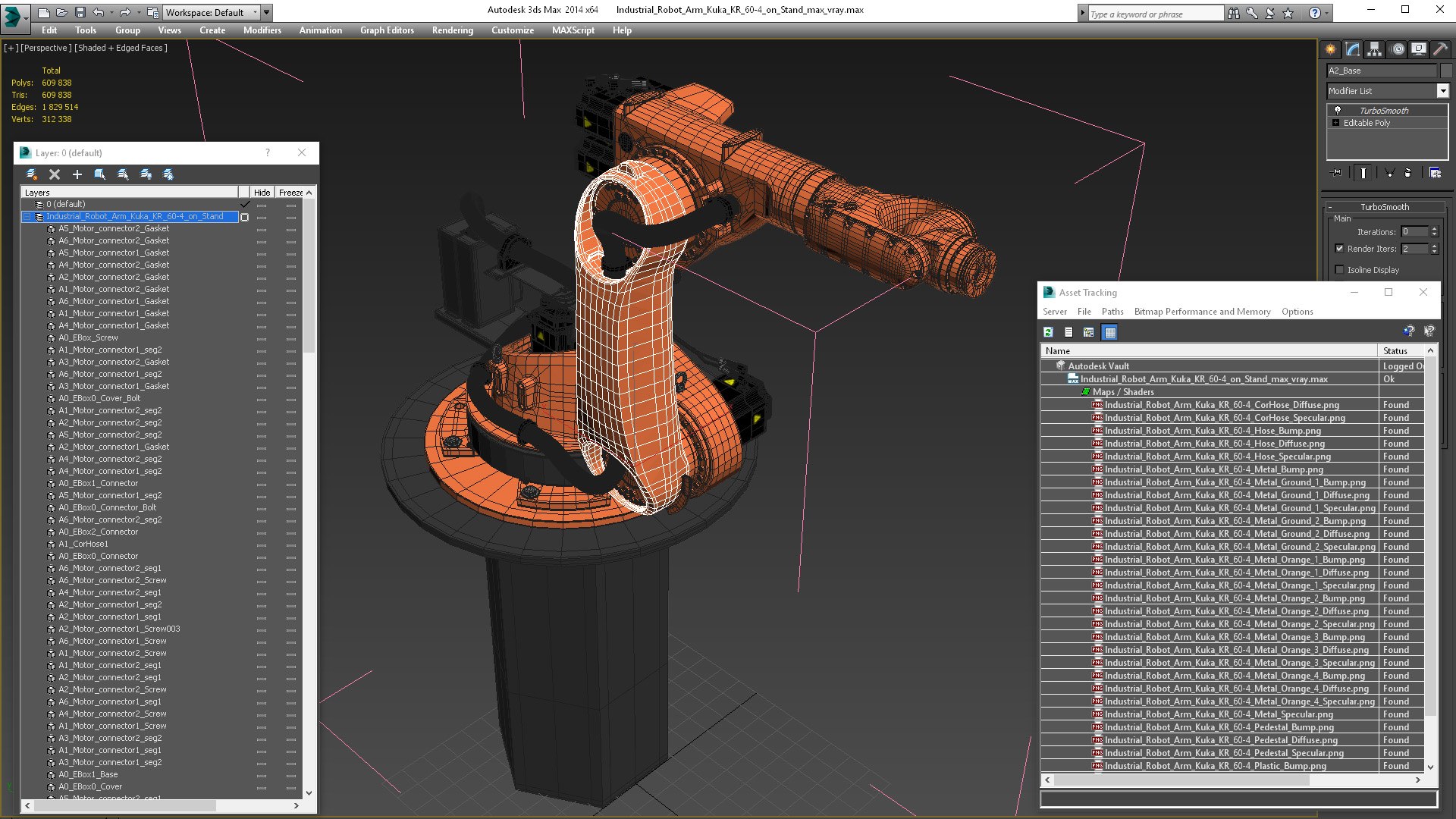Toggle Freeze column for A0_EBox_Screw layer item
Screen dimensions: 1456x819
(x=291, y=337)
